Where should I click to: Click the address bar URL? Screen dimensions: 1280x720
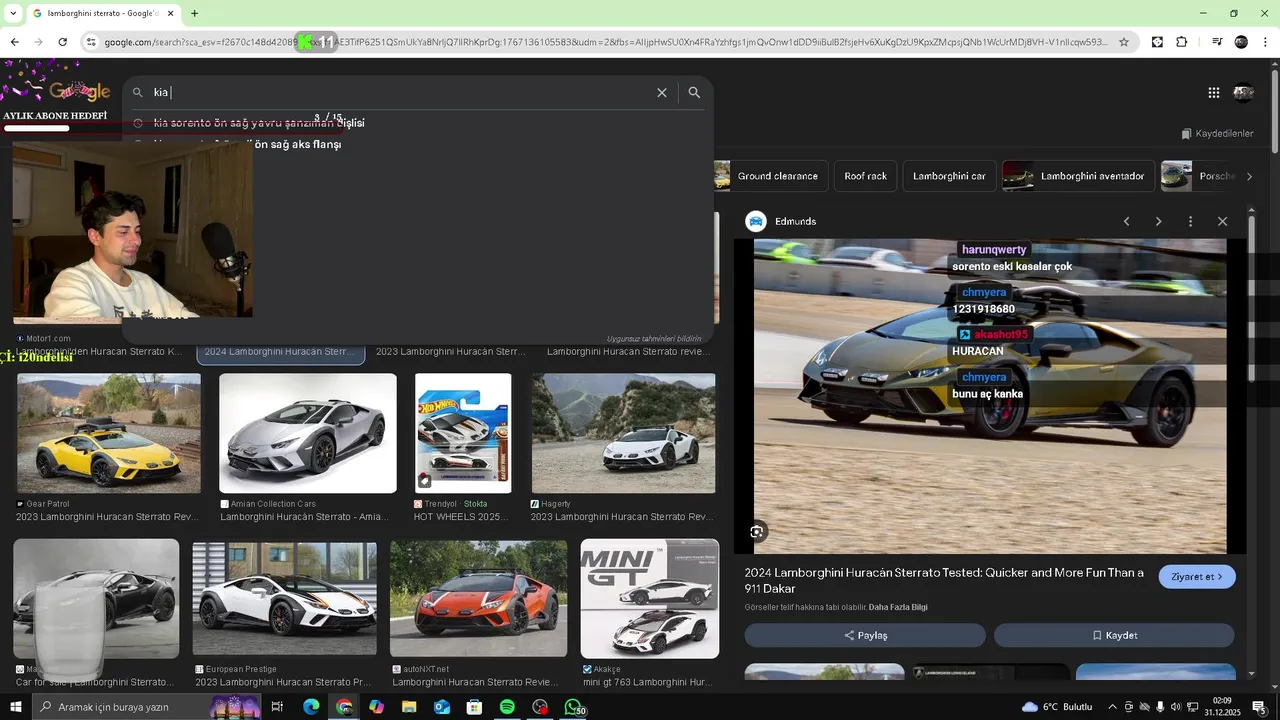(x=605, y=42)
